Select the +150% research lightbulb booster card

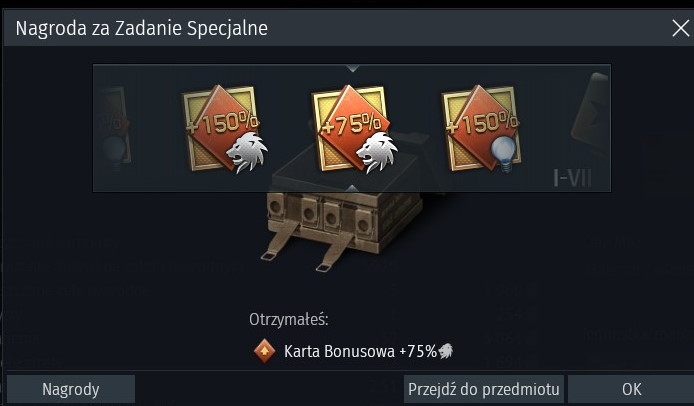[x=482, y=129]
